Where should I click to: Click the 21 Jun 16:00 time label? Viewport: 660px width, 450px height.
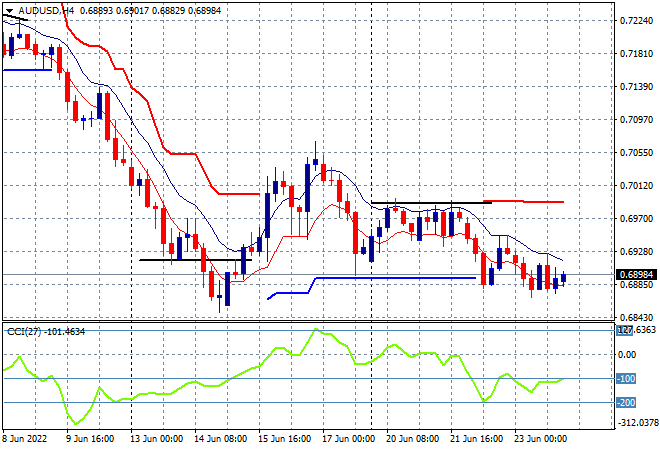476,439
